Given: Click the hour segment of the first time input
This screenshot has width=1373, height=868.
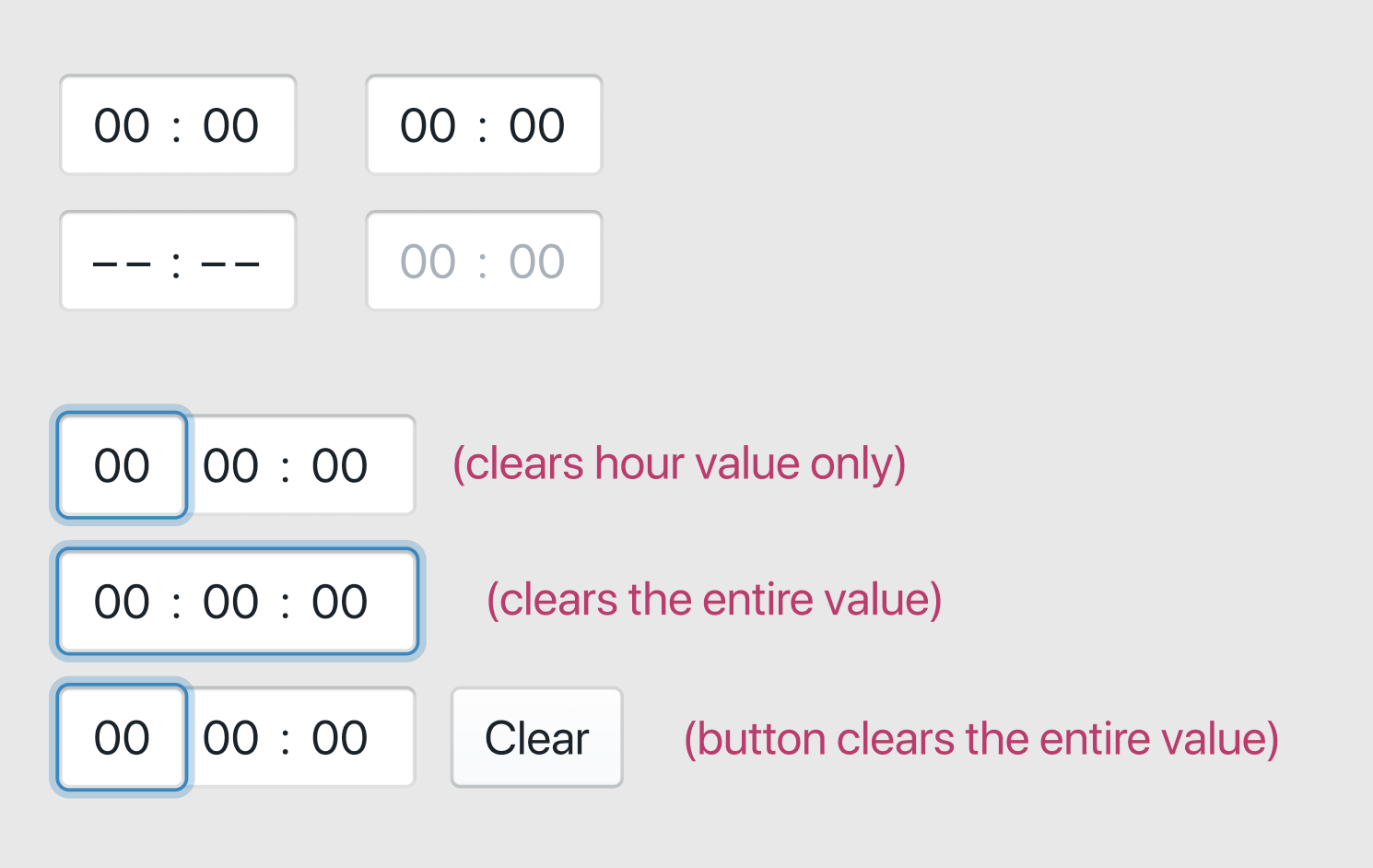Looking at the screenshot, I should click(123, 124).
